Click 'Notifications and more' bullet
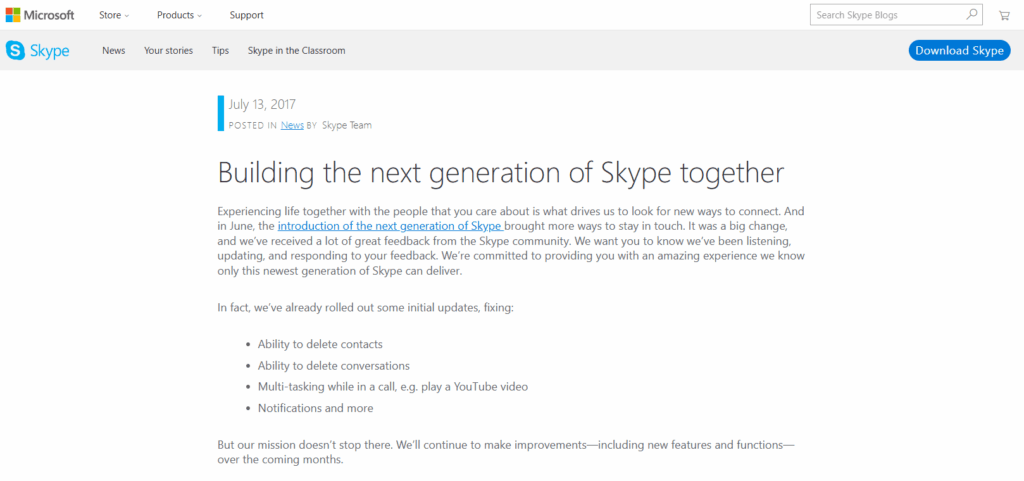The height and width of the screenshot is (481, 1024). click(x=315, y=408)
